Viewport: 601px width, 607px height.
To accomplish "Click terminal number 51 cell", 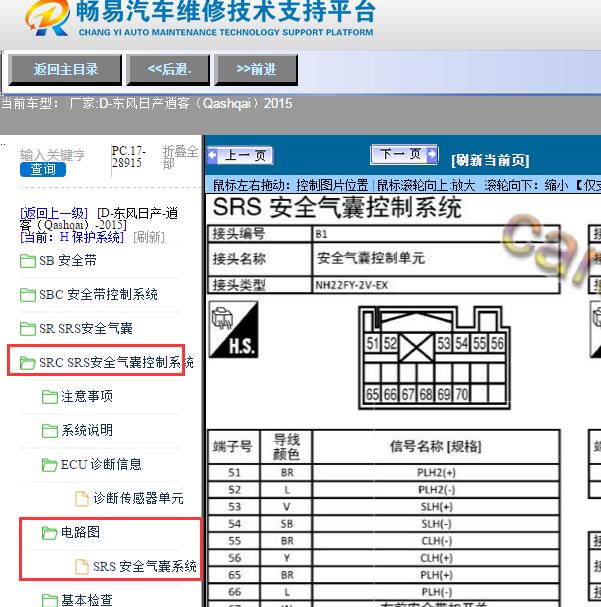I will click(x=234, y=473).
